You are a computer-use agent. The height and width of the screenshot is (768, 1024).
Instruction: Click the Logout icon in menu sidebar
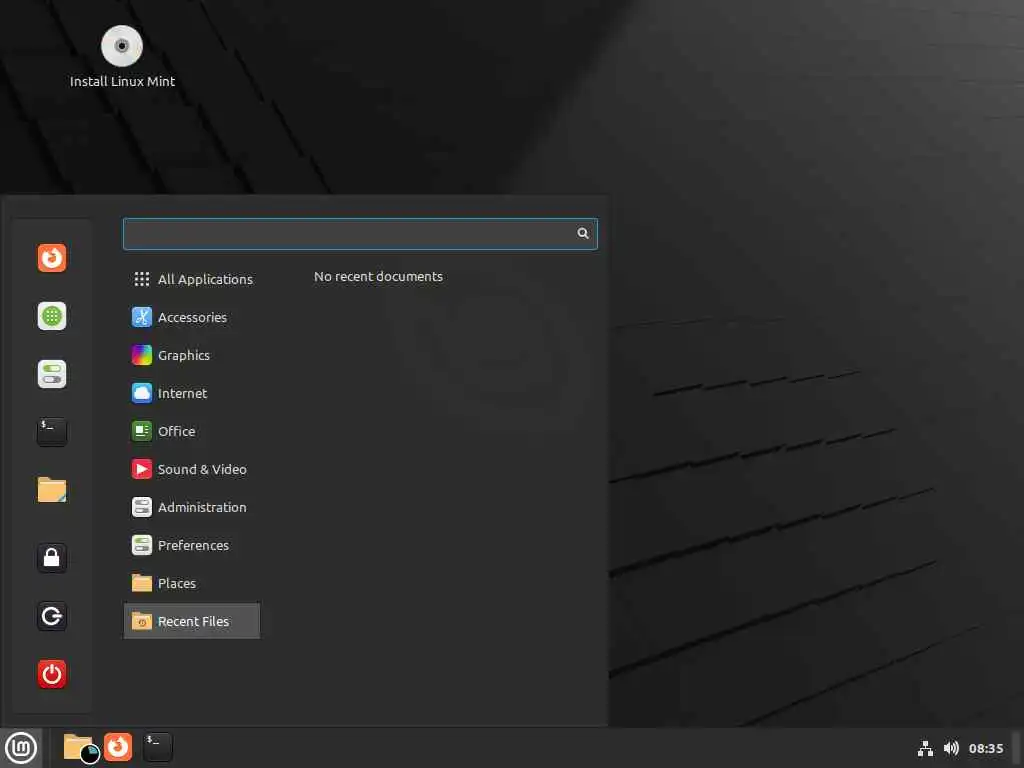tap(52, 616)
